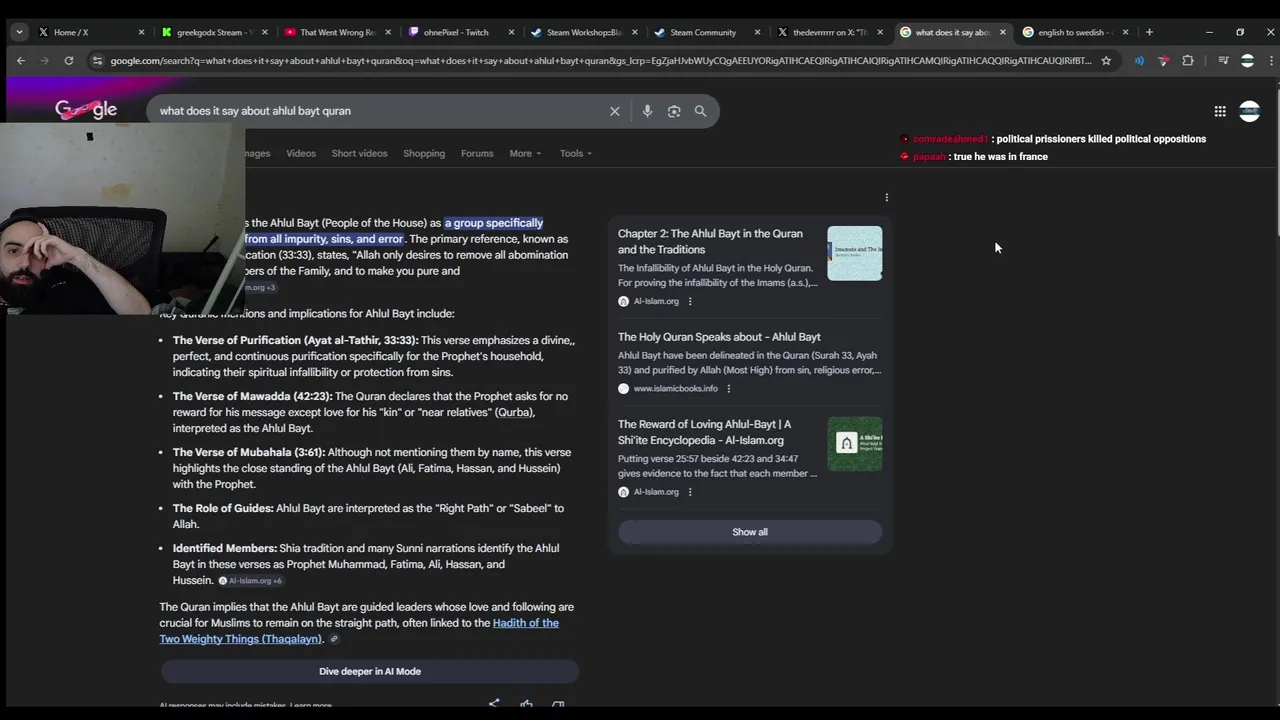View site information icon in address bar
Viewport: 1280px width, 720px height.
point(97,61)
